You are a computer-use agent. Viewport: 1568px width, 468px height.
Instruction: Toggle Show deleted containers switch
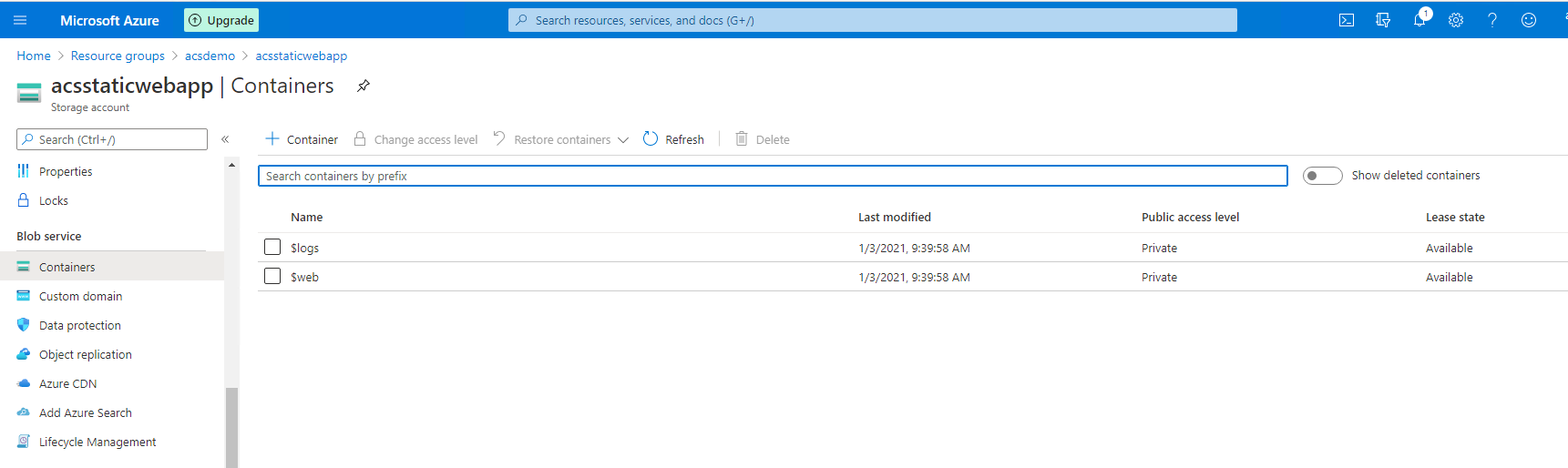(x=1323, y=176)
